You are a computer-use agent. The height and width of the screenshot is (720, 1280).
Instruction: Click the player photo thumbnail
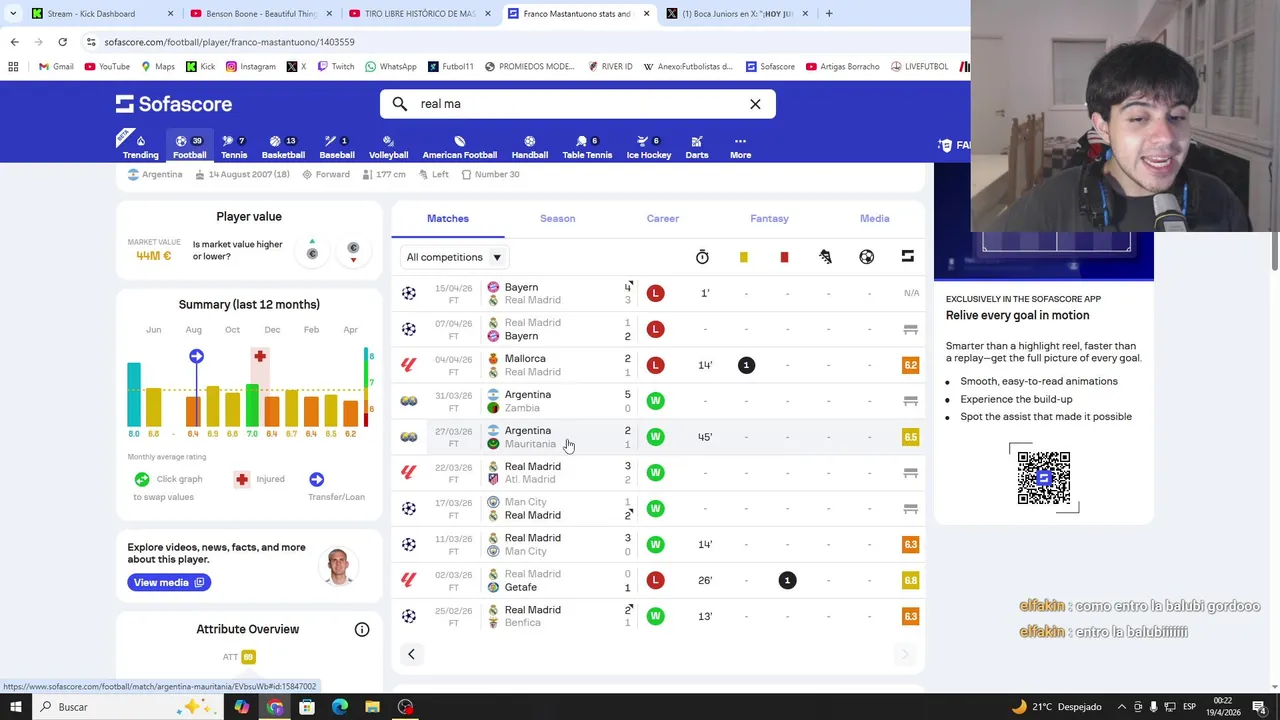pyautogui.click(x=338, y=565)
